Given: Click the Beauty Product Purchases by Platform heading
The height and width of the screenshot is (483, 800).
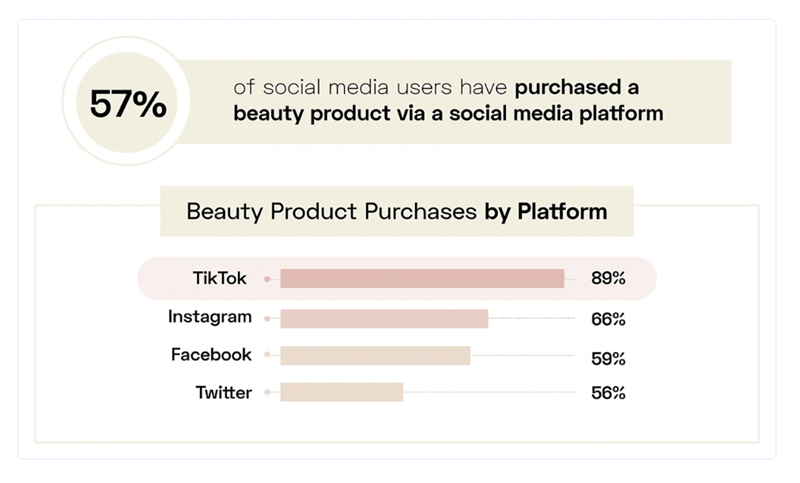Looking at the screenshot, I should [x=396, y=212].
